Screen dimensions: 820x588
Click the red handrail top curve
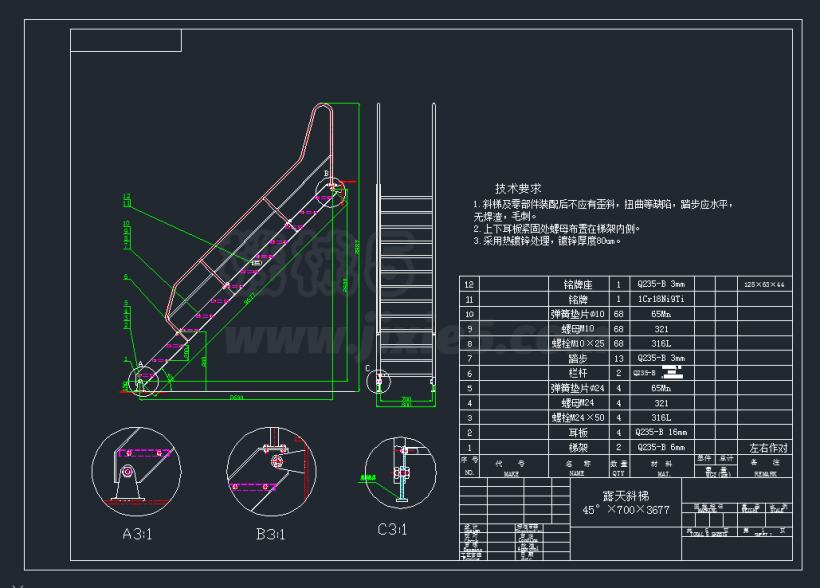pyautogui.click(x=322, y=108)
